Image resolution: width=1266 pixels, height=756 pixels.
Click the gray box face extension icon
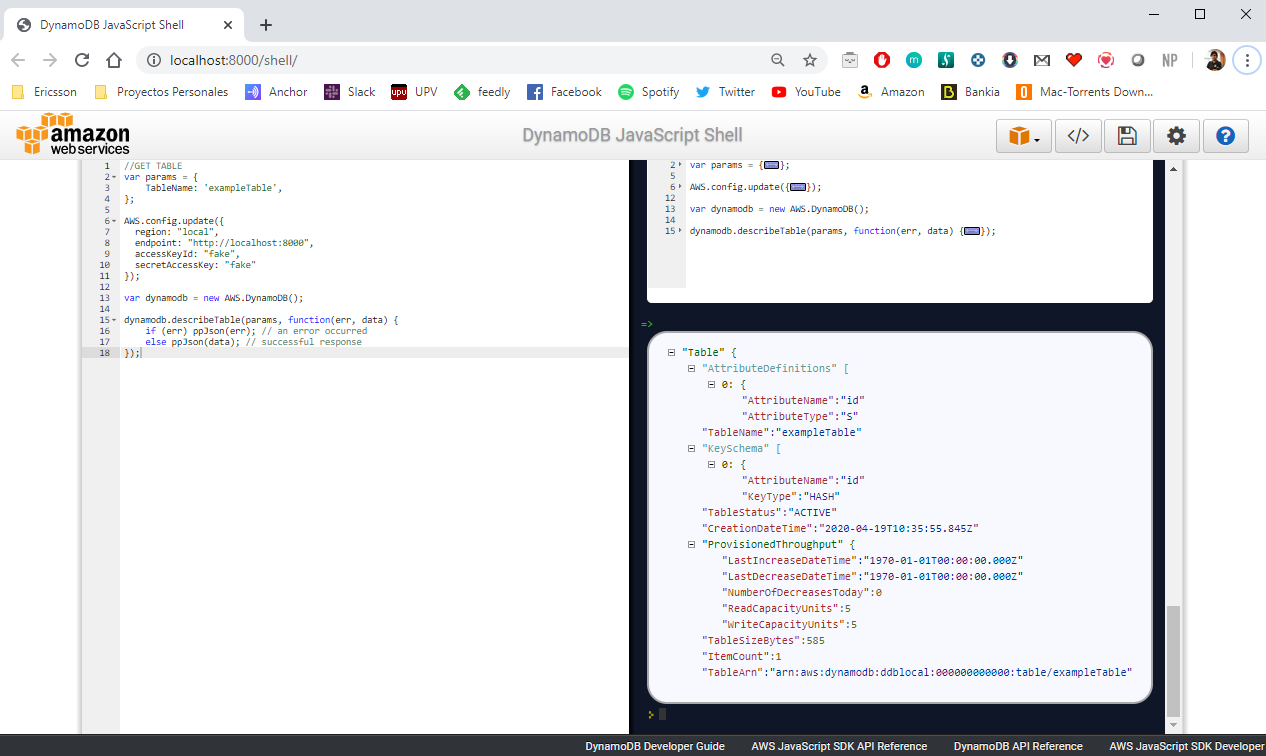point(850,60)
